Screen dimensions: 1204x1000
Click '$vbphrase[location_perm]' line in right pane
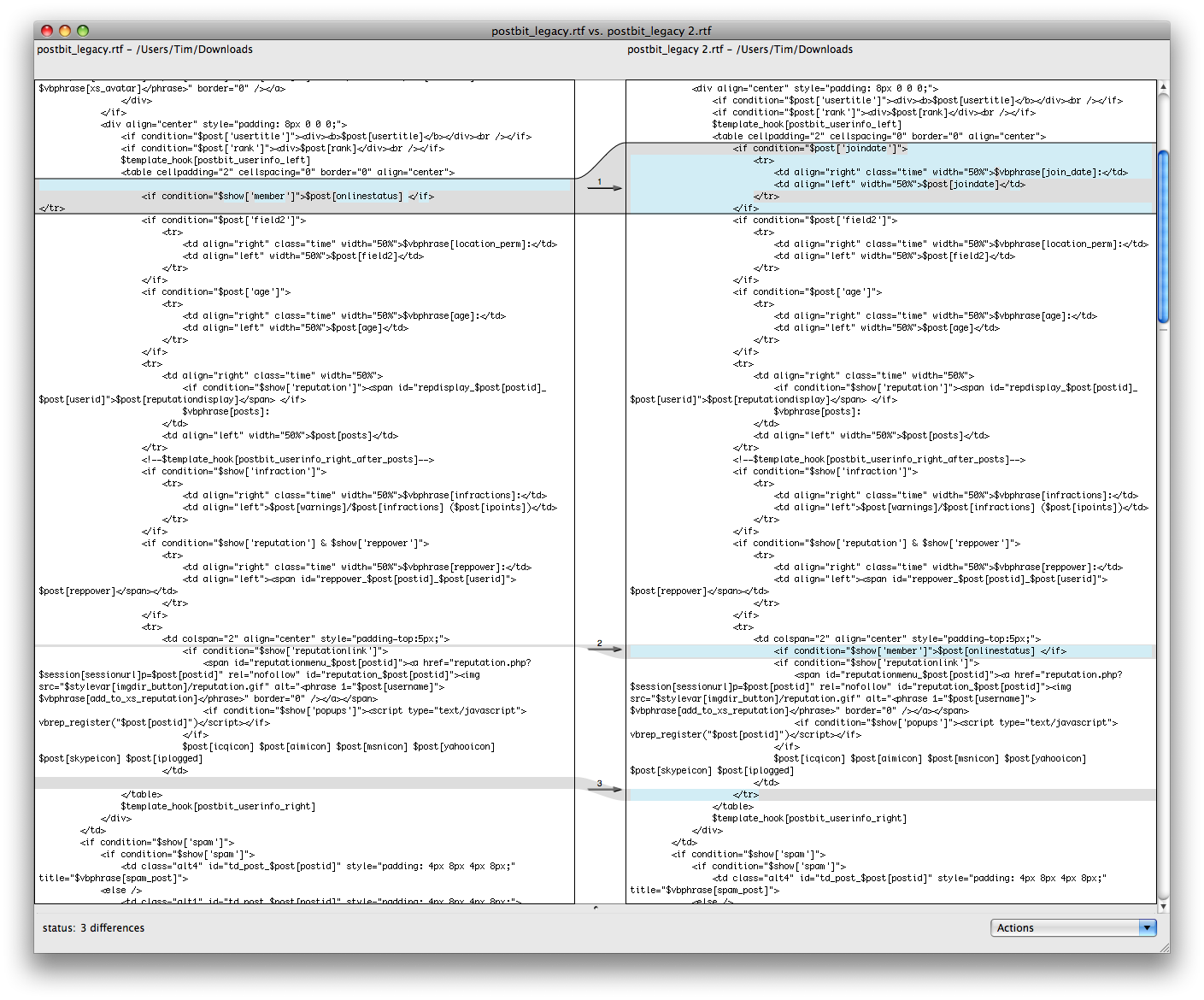961,244
